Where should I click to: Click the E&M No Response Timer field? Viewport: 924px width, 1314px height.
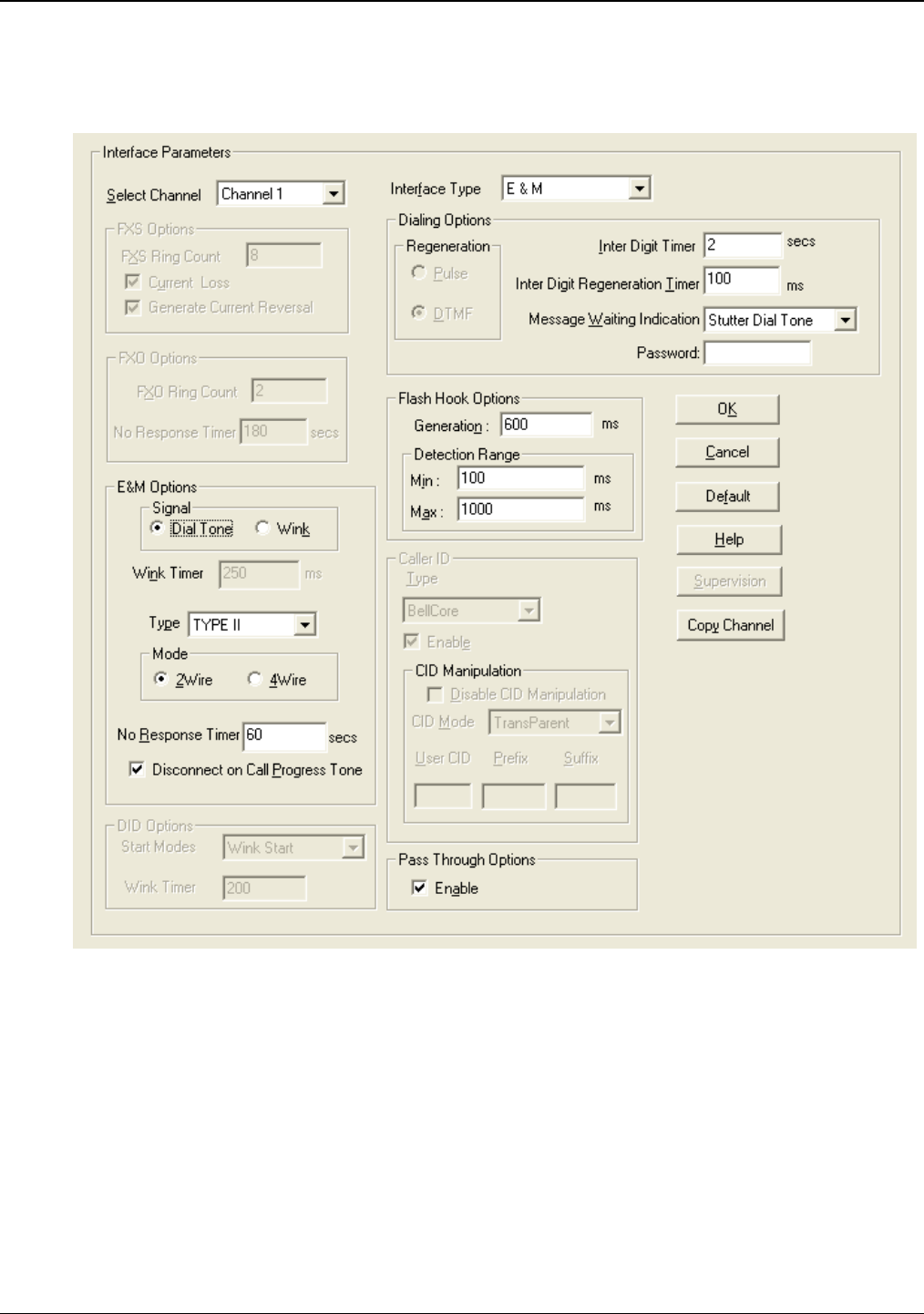[284, 735]
